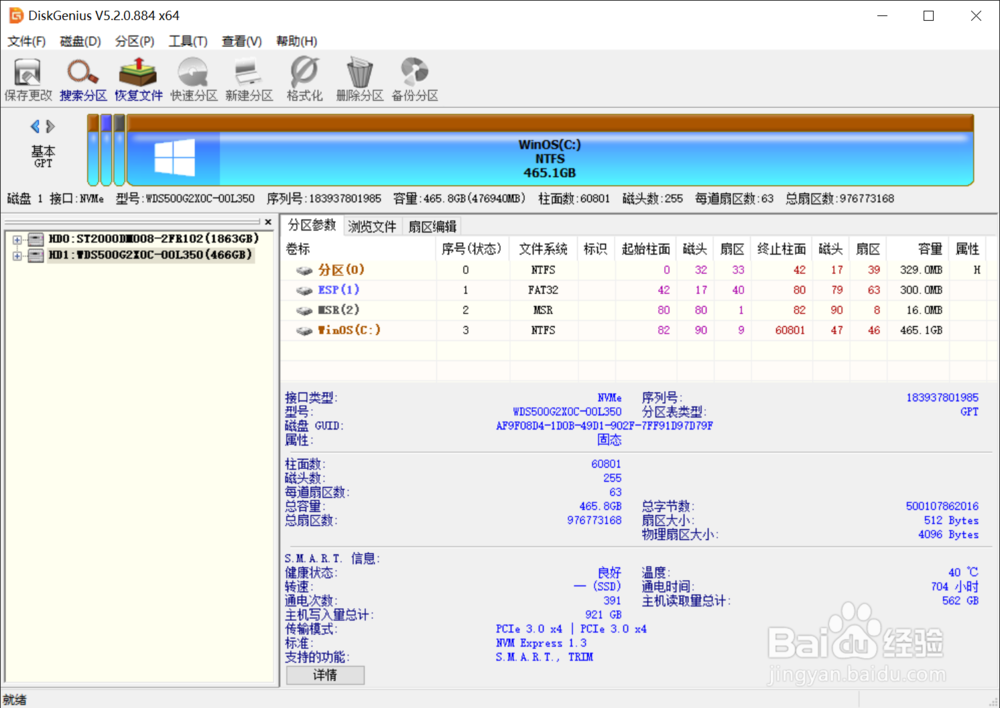The image size is (1000, 708).
Task: Click the Save Changes (保存更改) toolbar icon
Action: click(x=28, y=79)
